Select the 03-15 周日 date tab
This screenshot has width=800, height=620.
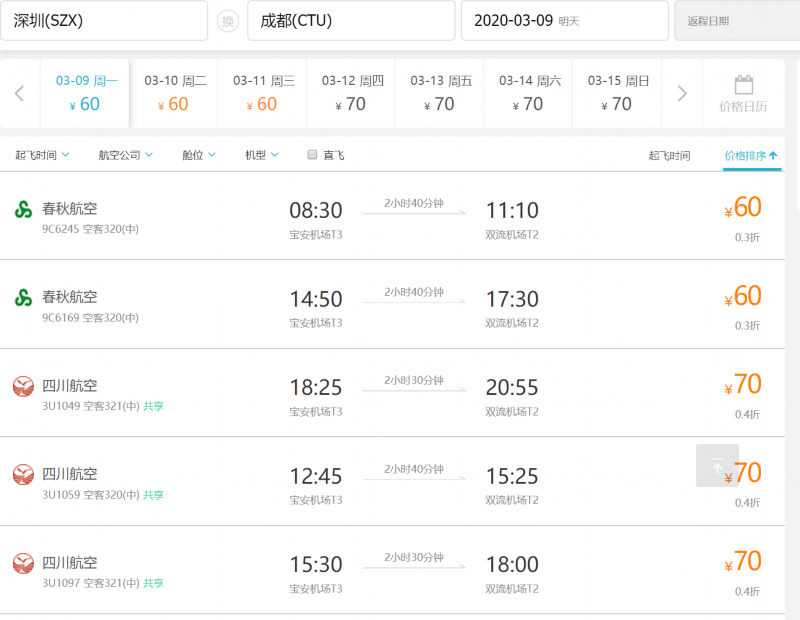[x=618, y=93]
